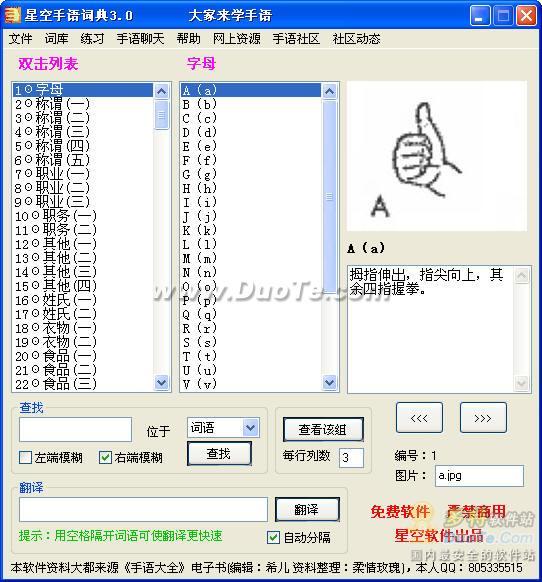Viewport: 542px width, 582px height.
Task: Toggle the 自动分隔 checkbox
Action: point(274,537)
